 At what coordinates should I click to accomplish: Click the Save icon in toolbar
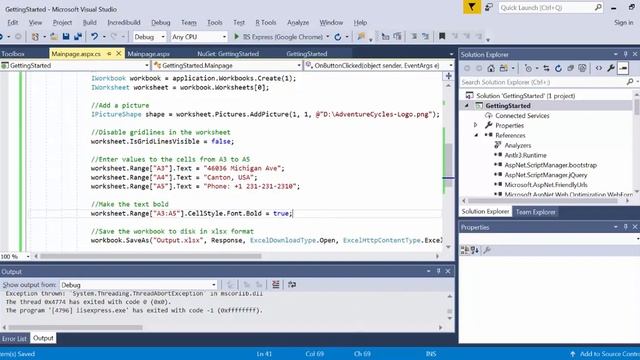(x=66, y=37)
